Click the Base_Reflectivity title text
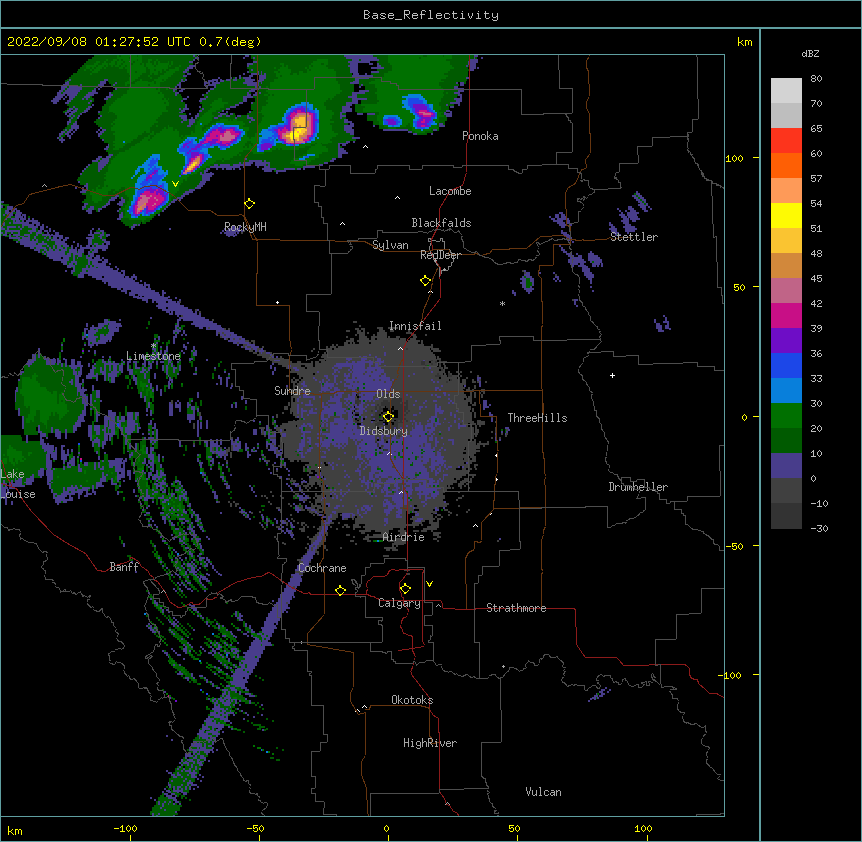Viewport: 862px width, 842px height. 431,15
